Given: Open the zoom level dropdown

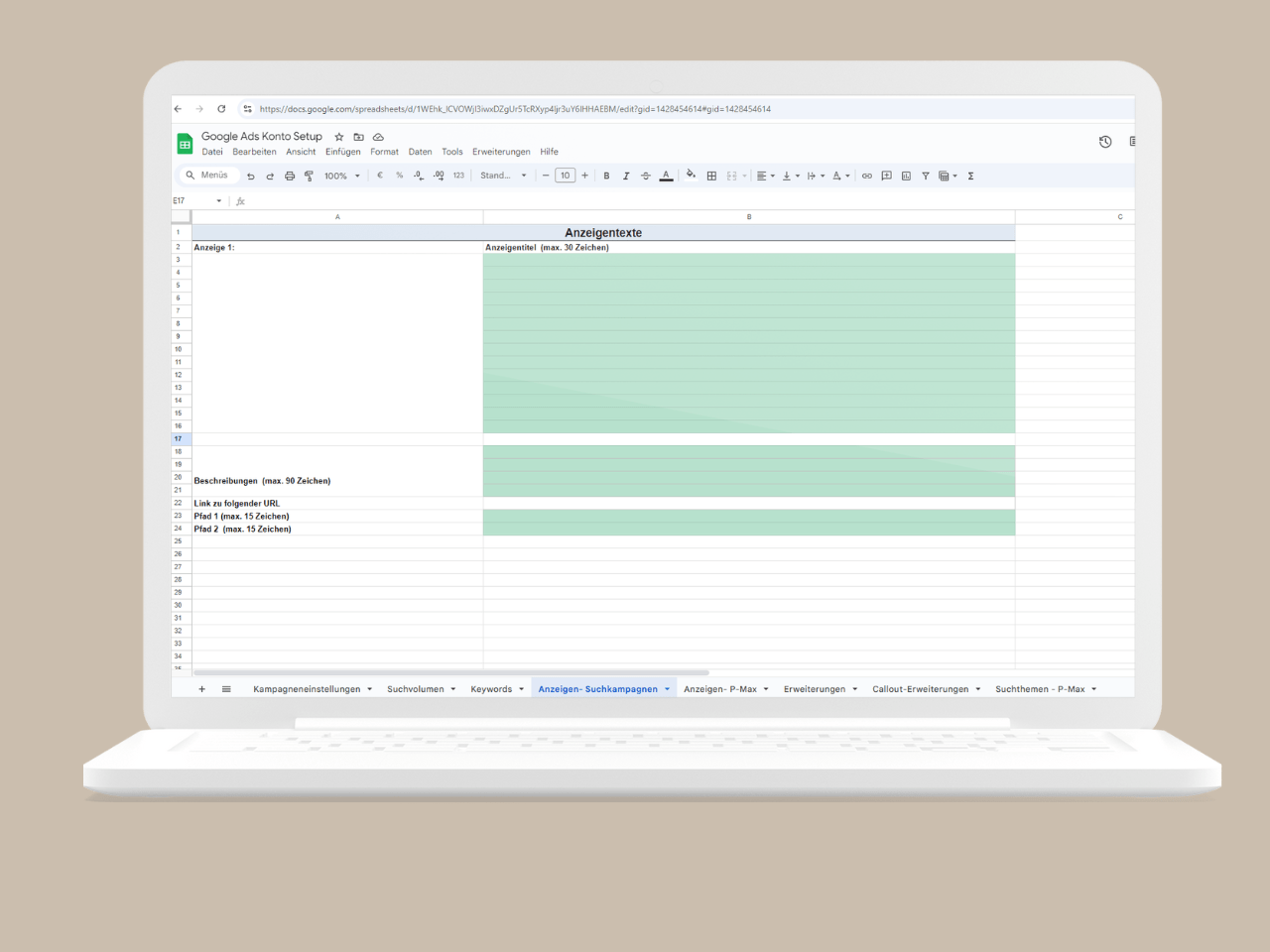Looking at the screenshot, I should [340, 176].
